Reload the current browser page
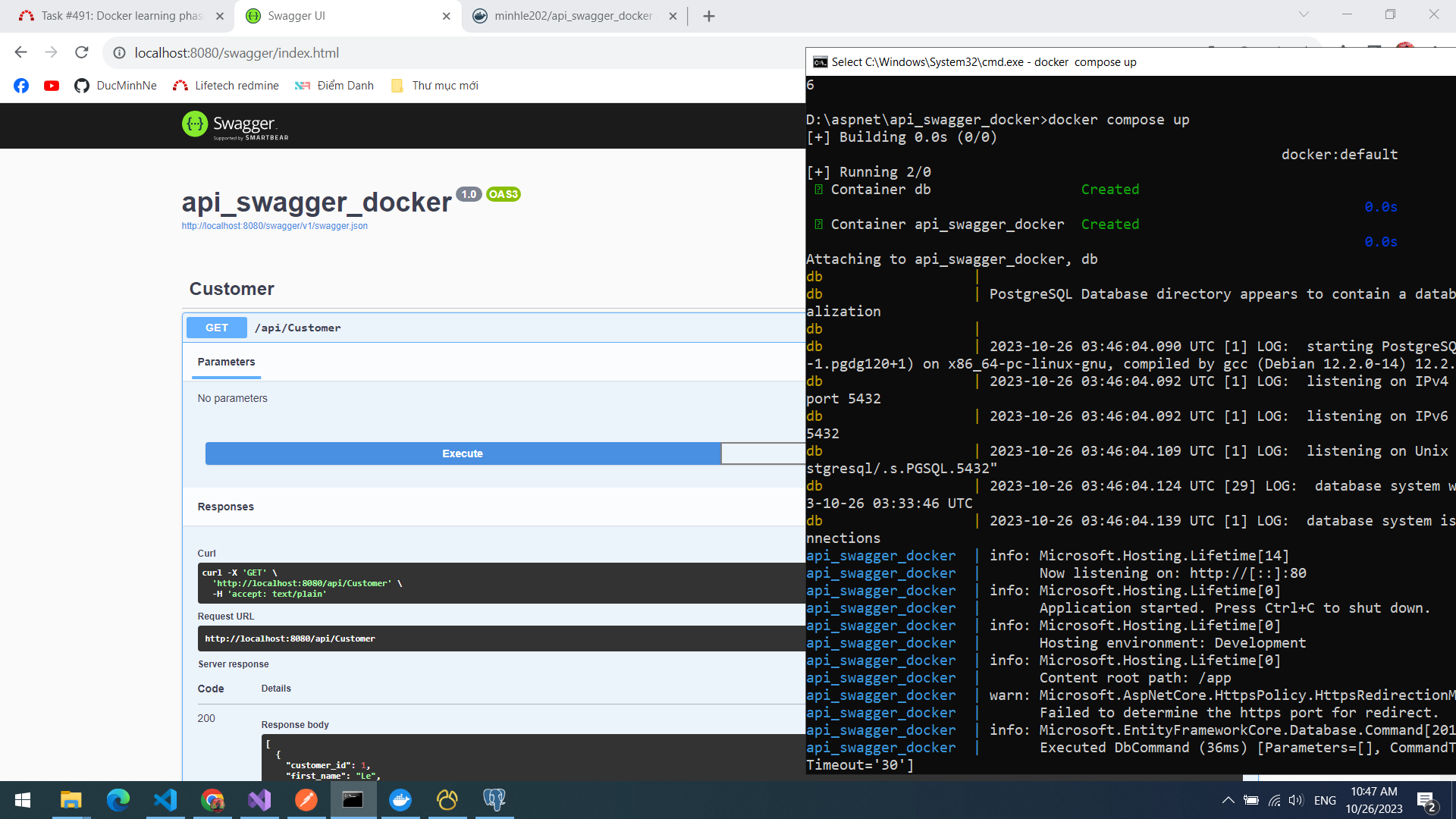Viewport: 1456px width, 819px height. tap(82, 52)
